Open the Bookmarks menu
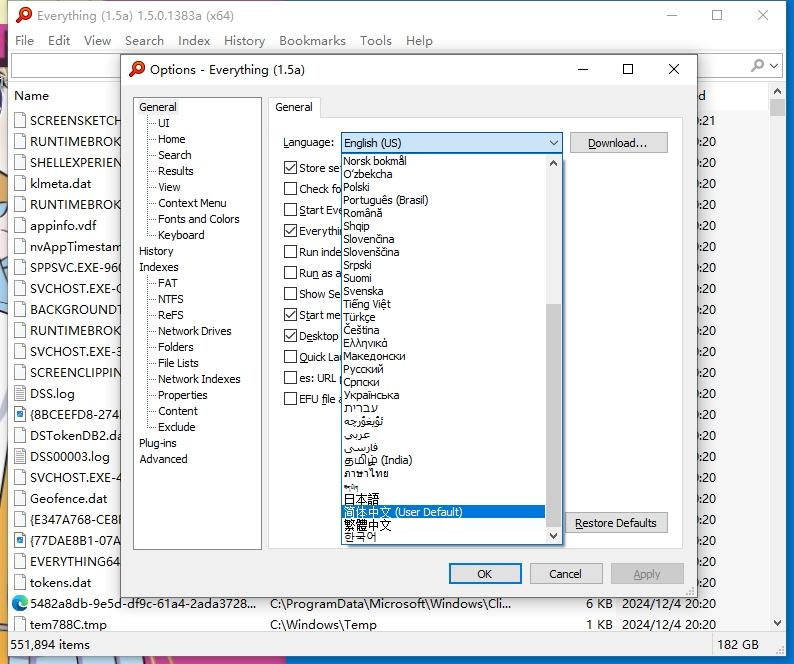This screenshot has width=794, height=664. pos(312,41)
